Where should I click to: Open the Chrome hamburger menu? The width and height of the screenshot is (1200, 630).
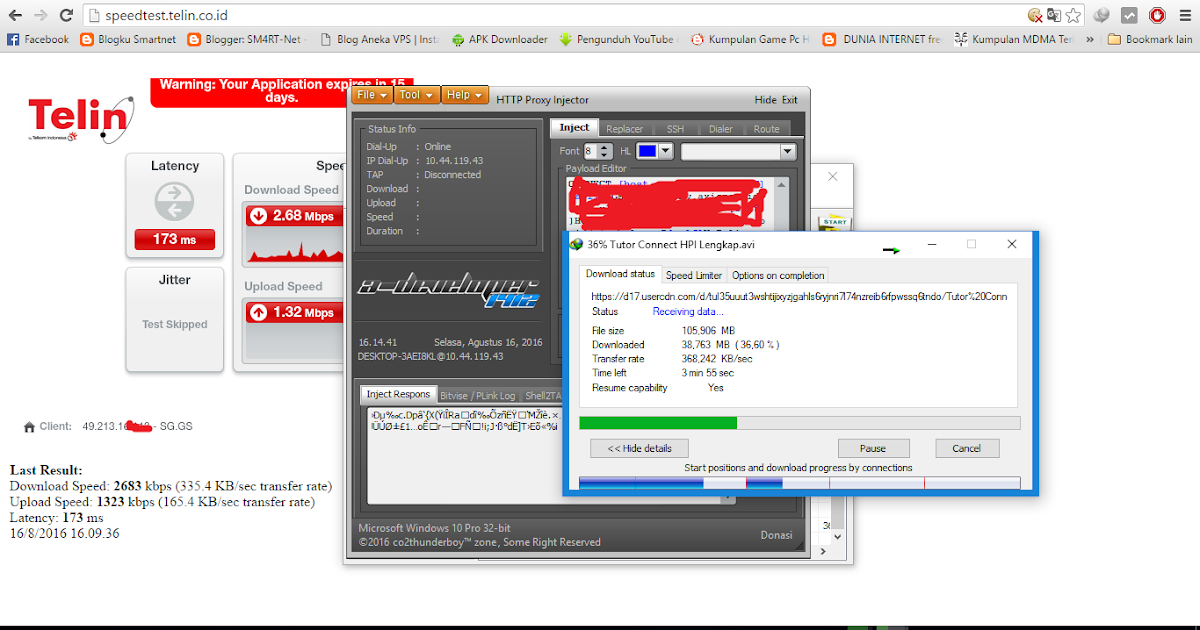point(1184,15)
